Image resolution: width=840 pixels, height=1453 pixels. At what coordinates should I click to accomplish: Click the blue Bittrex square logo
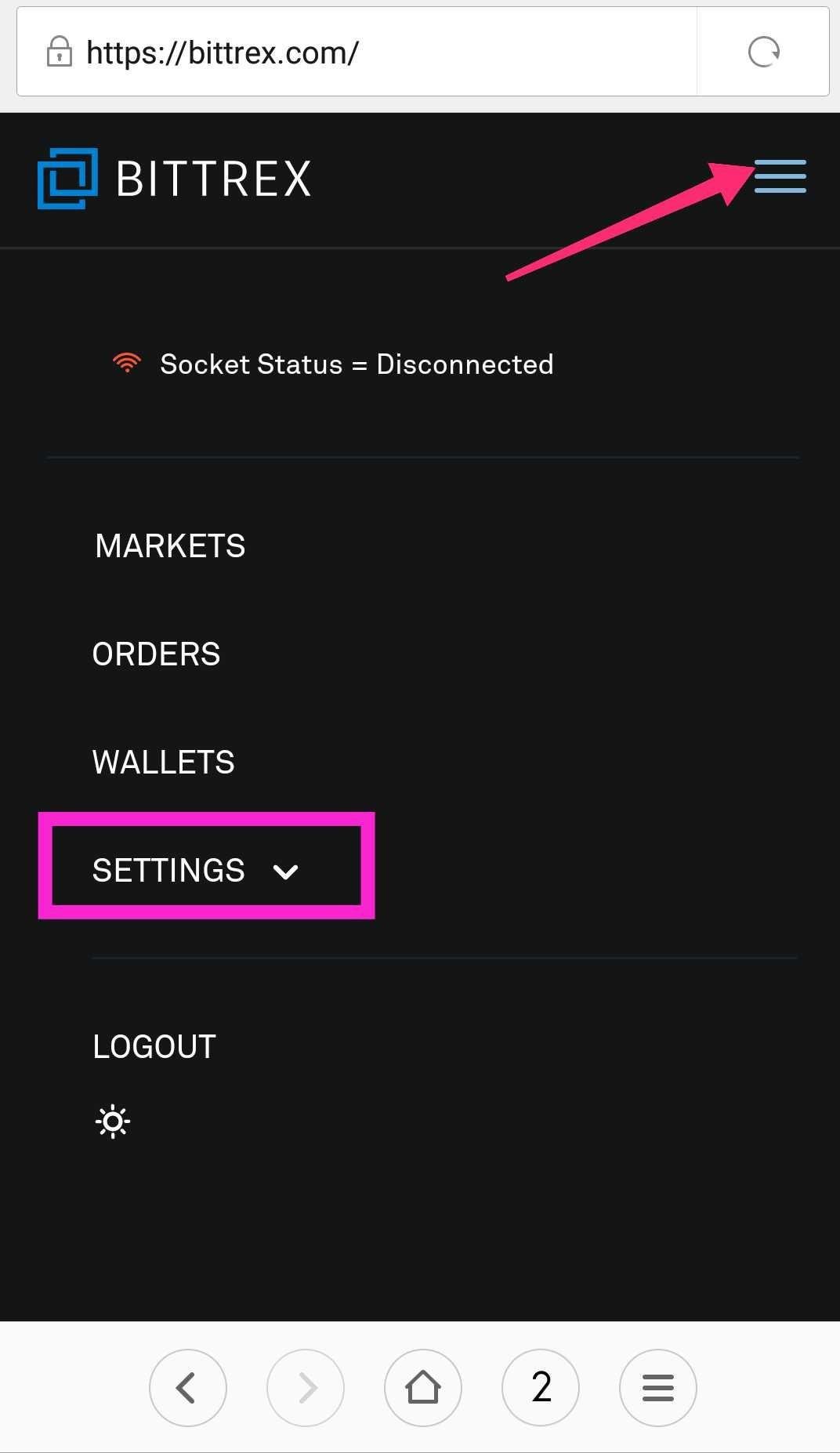coord(67,179)
